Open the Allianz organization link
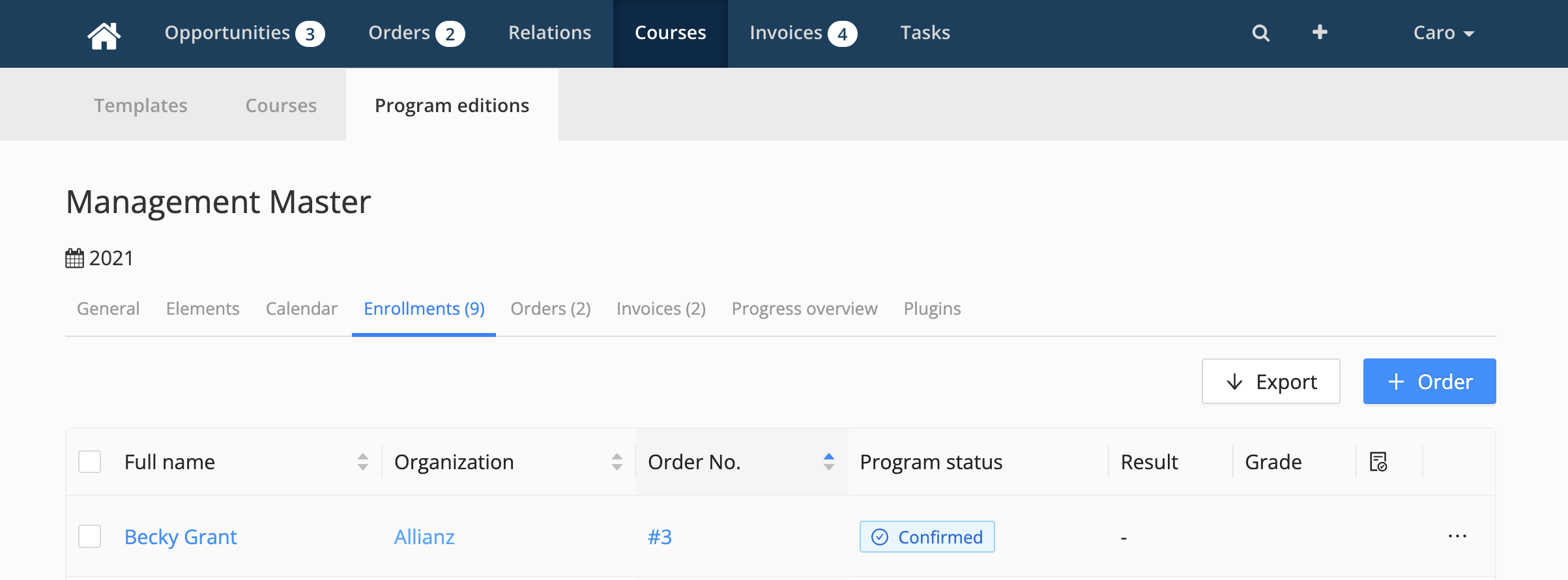Viewport: 1568px width, 580px height. click(x=424, y=536)
